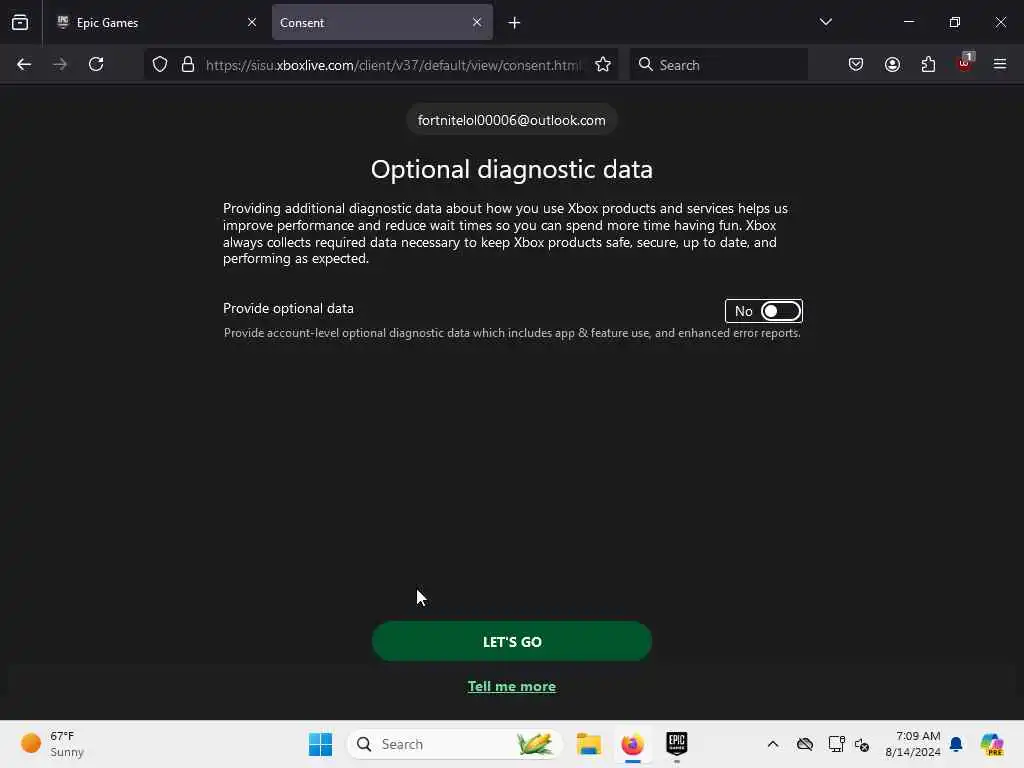The width and height of the screenshot is (1024, 768).
Task: Show hidden system tray icons
Action: pos(773,744)
